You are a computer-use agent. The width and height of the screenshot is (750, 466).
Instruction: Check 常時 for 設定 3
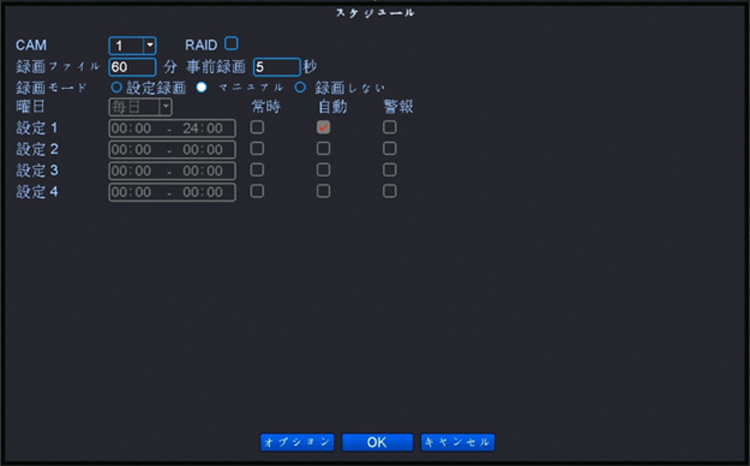pyautogui.click(x=257, y=169)
